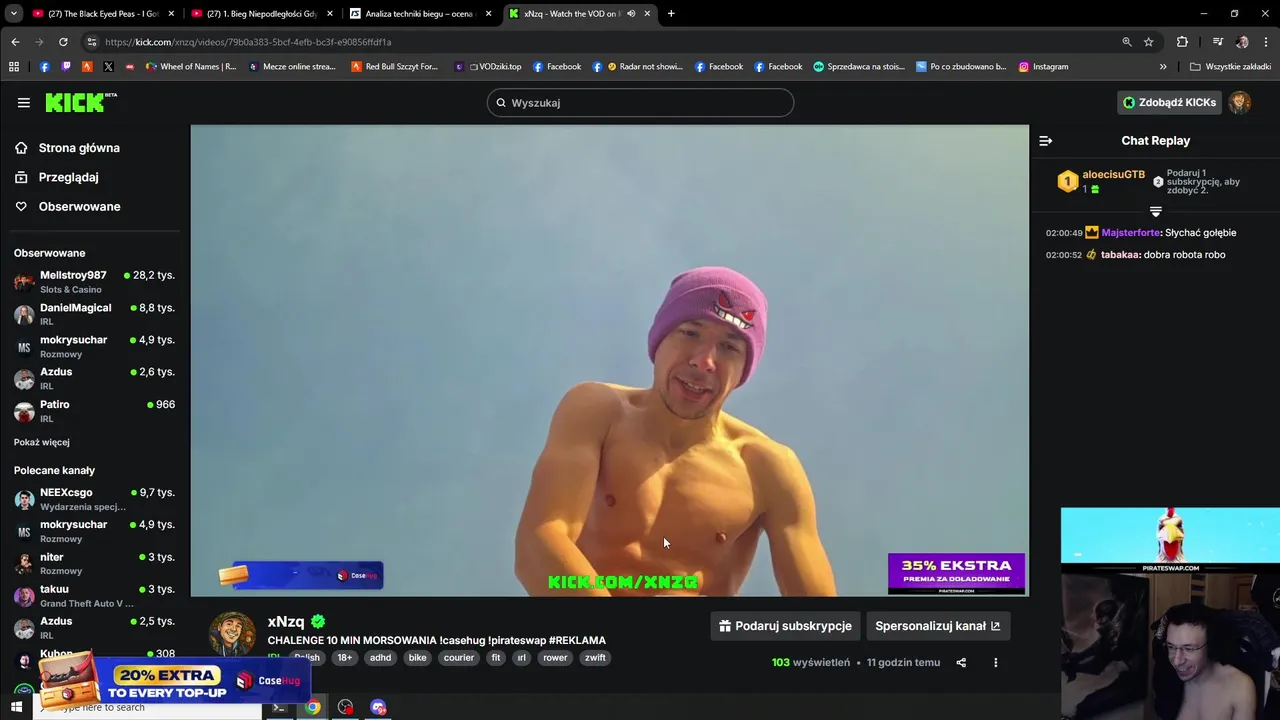Open Mellstroy987 followed channel
Screen dimensions: 1280x720
pos(95,282)
